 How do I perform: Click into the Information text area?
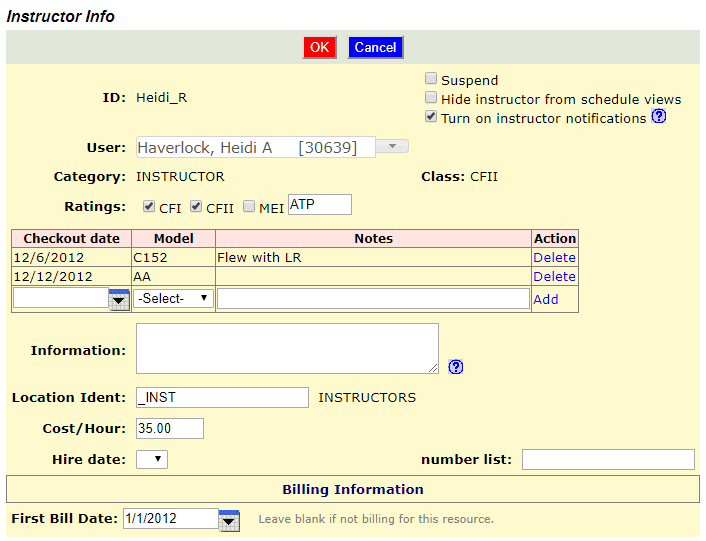[x=287, y=348]
